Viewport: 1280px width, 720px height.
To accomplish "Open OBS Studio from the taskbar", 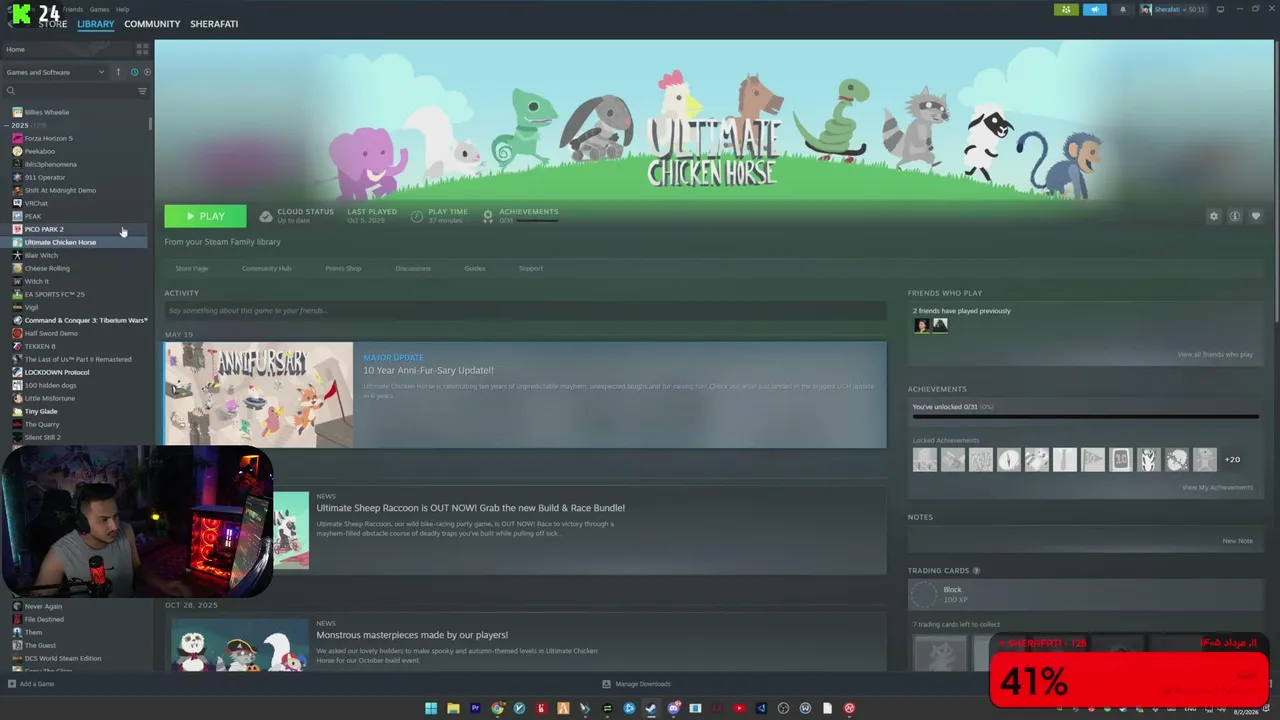I will [783, 708].
